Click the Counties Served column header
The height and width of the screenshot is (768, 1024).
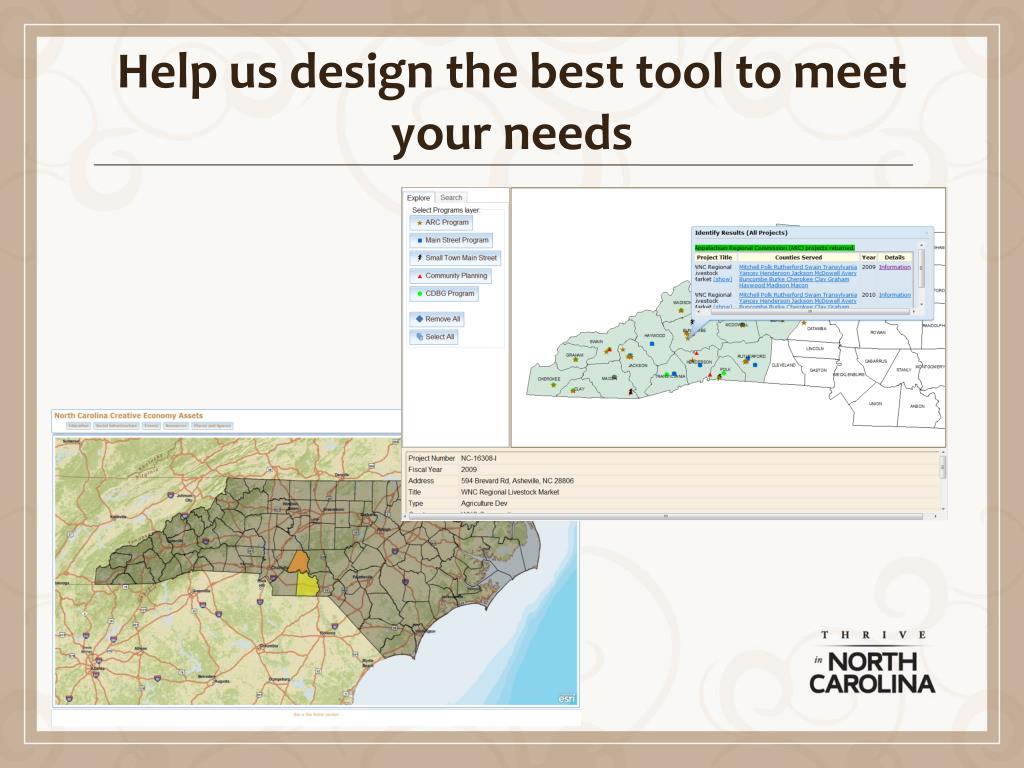pyautogui.click(x=799, y=257)
